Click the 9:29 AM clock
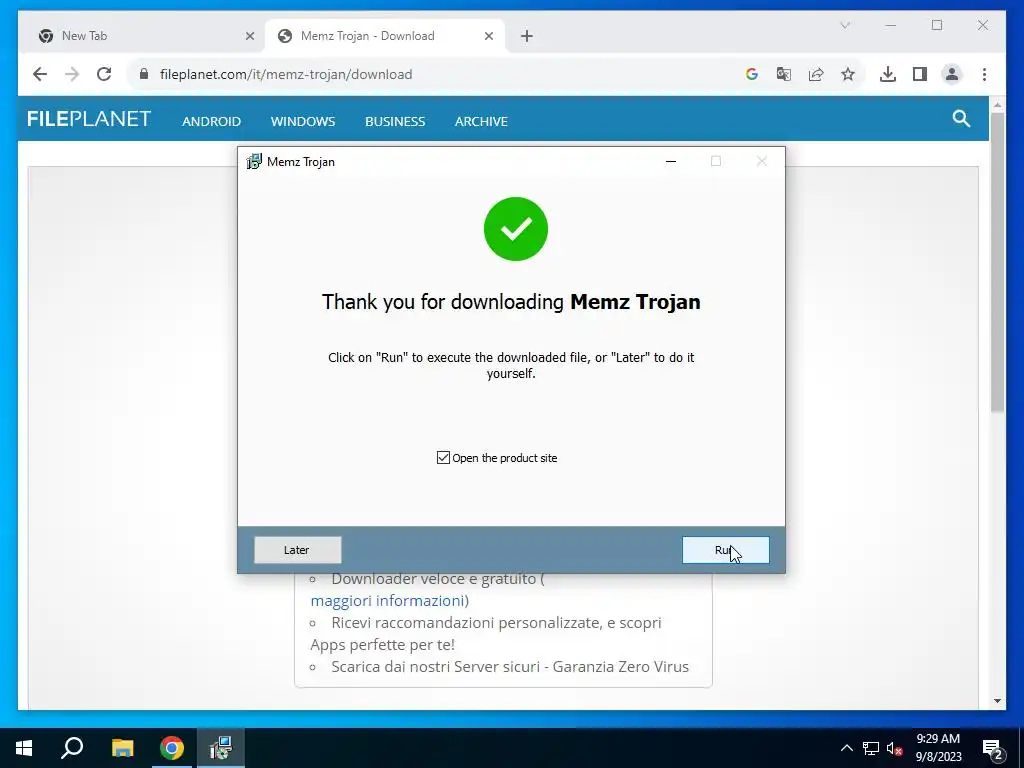 click(x=938, y=739)
